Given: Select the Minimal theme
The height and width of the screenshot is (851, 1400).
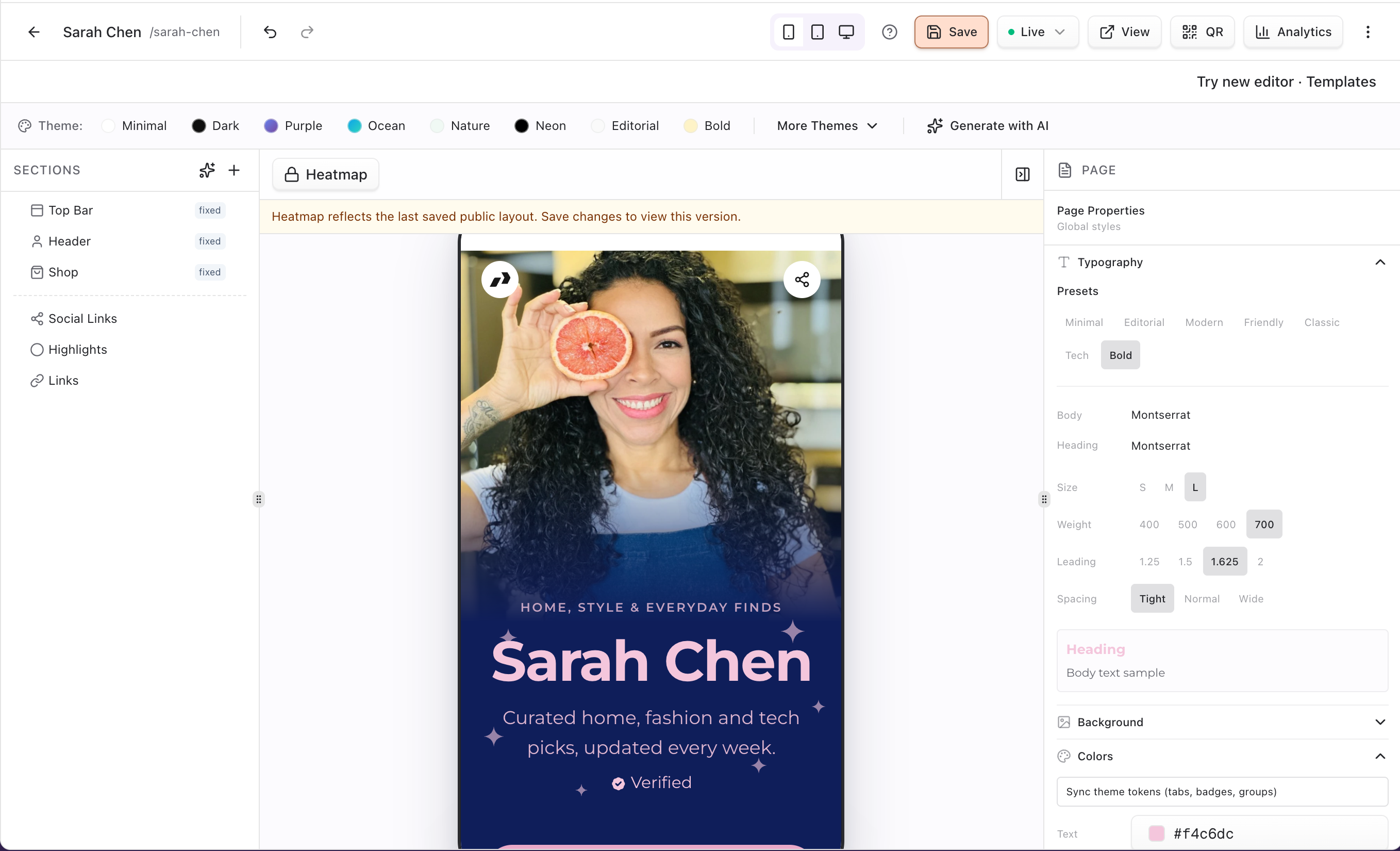Looking at the screenshot, I should (134, 126).
